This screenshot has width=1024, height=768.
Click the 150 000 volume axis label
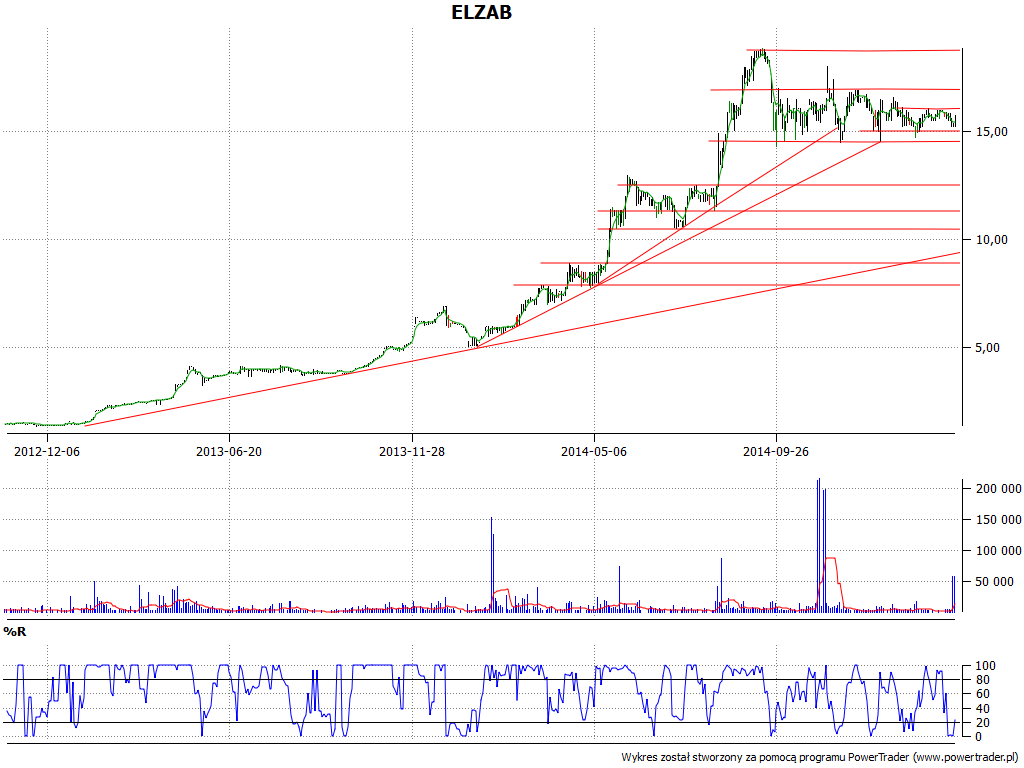click(x=999, y=520)
